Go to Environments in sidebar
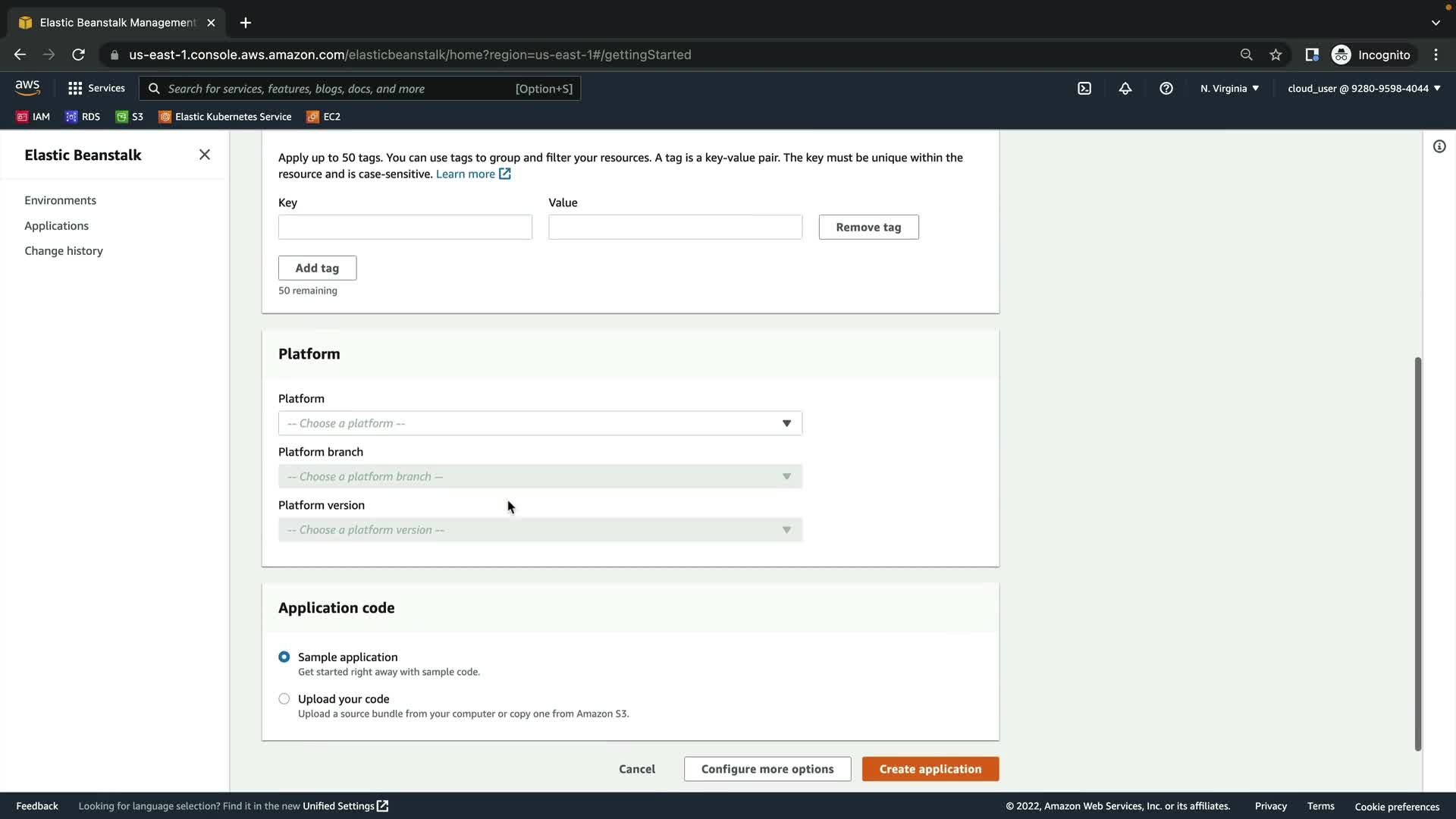The image size is (1456, 819). tap(60, 200)
